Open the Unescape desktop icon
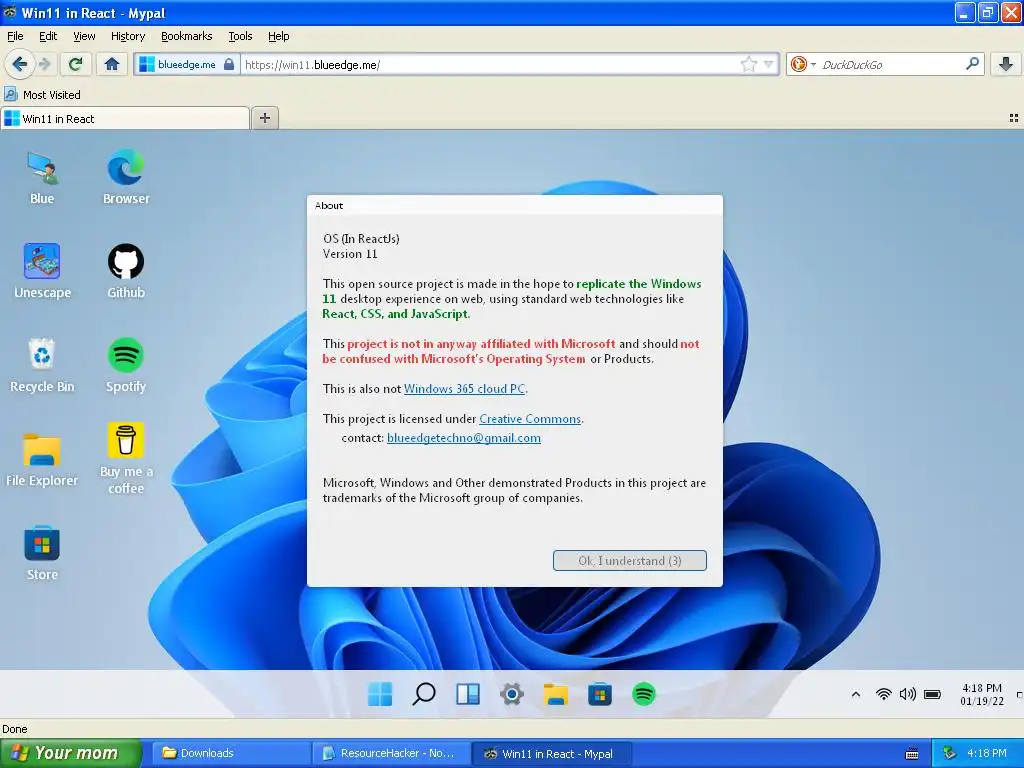The height and width of the screenshot is (768, 1024). [42, 271]
